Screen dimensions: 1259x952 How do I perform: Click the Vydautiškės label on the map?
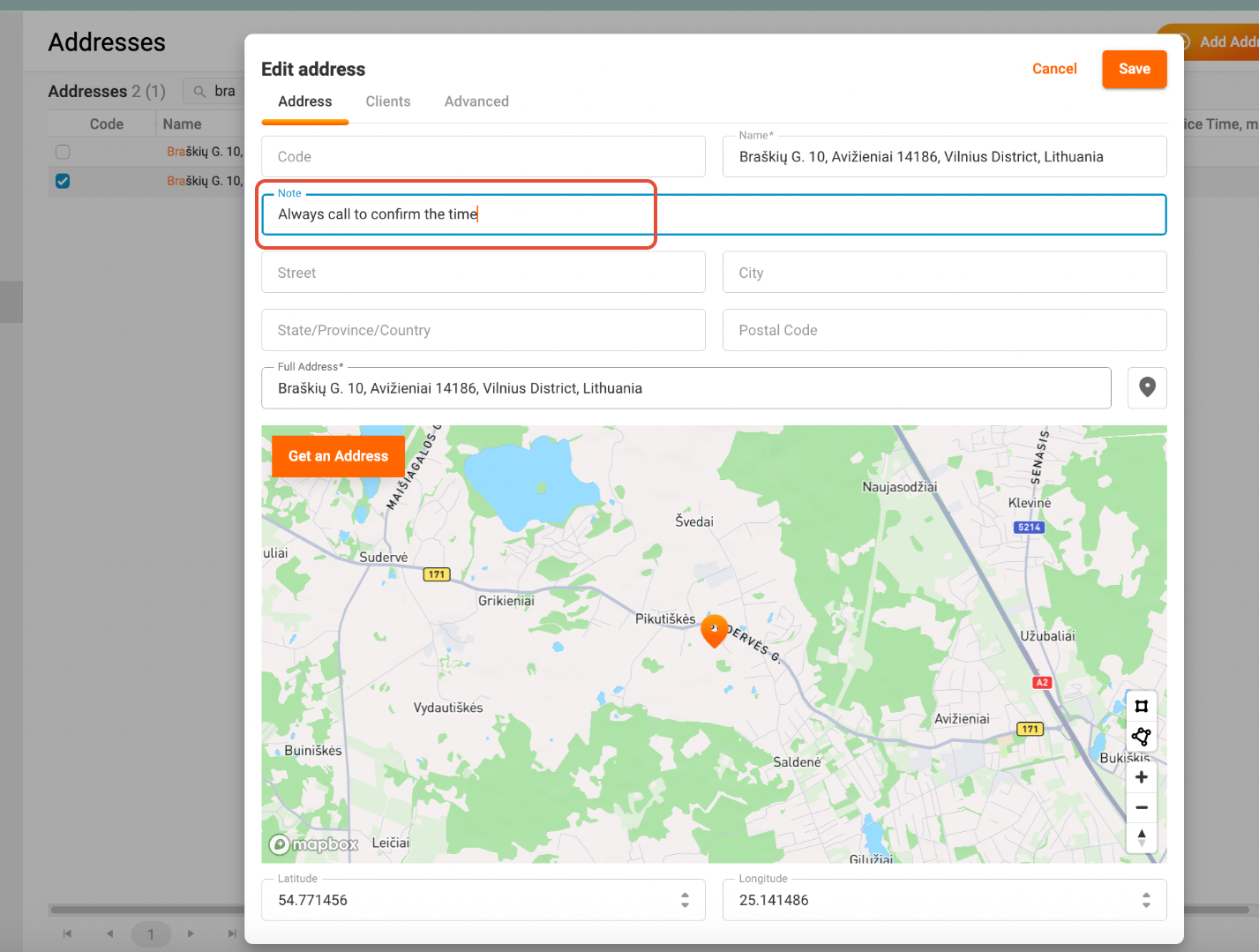448,708
